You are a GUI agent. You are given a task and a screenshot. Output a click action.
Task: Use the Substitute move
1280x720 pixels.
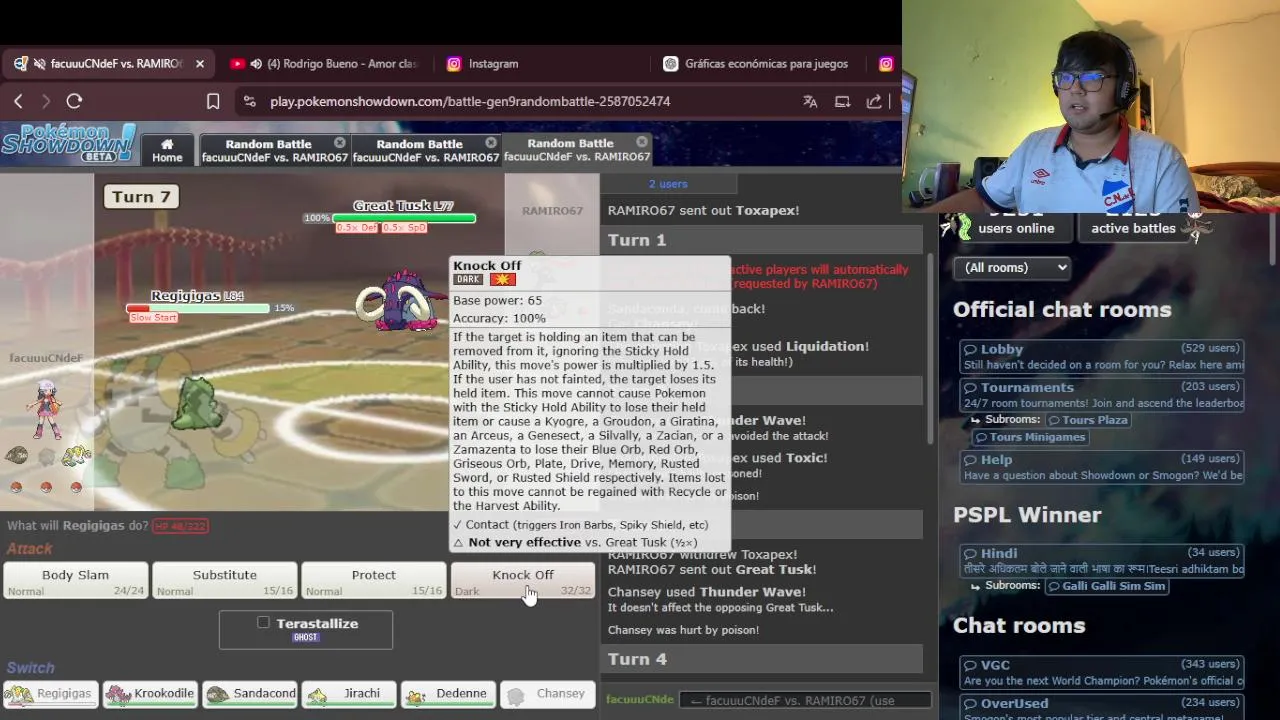225,581
